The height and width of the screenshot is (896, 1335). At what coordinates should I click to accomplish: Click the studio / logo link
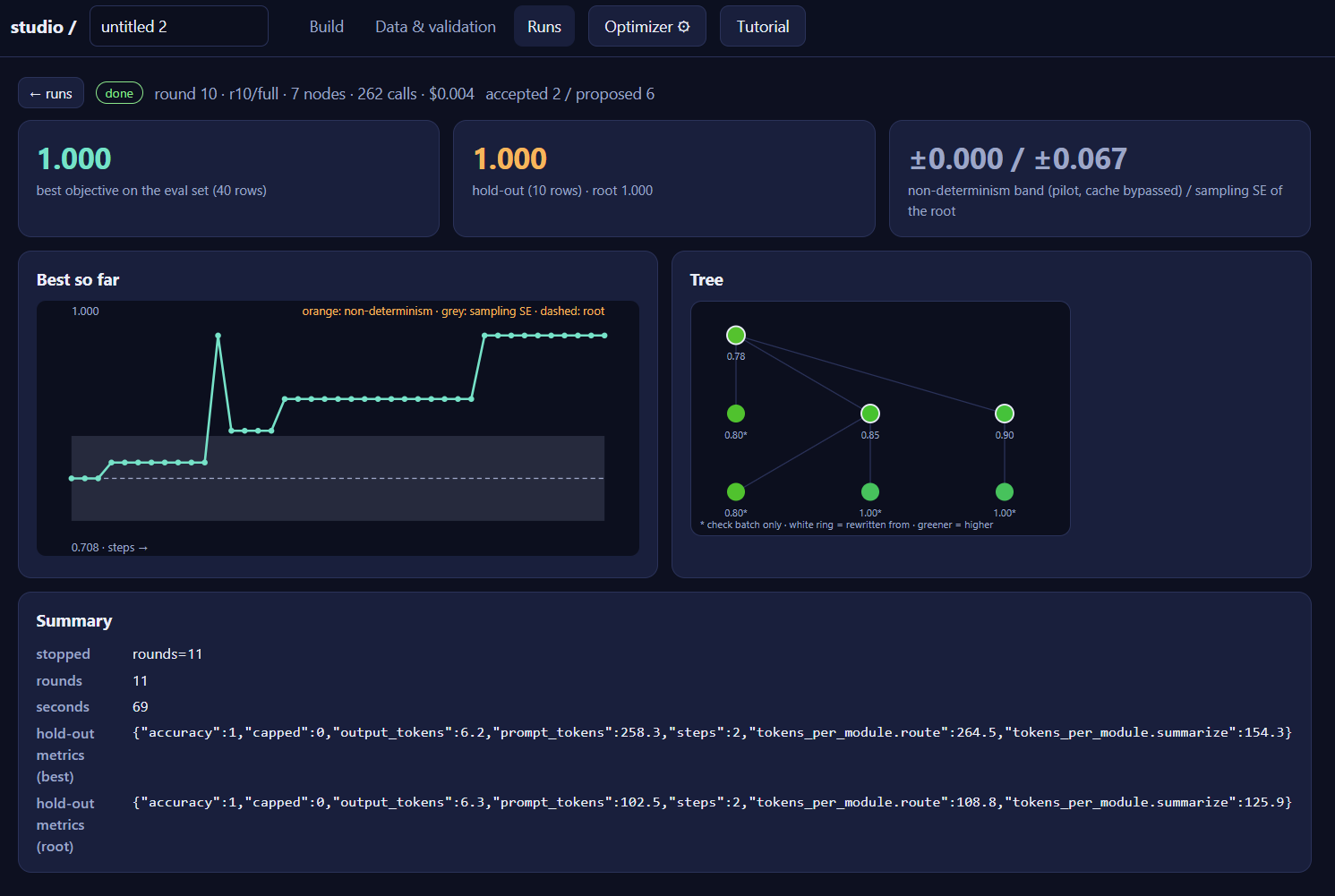(43, 27)
